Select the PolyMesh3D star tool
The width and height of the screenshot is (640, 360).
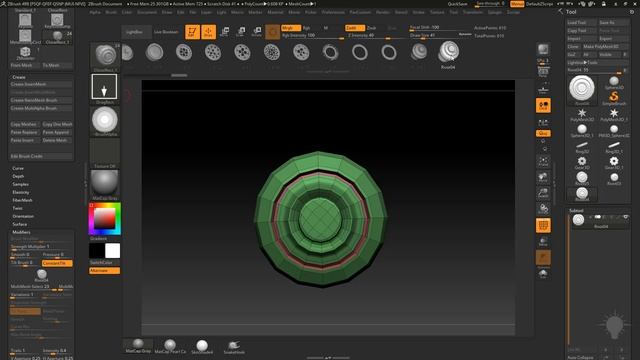(582, 114)
